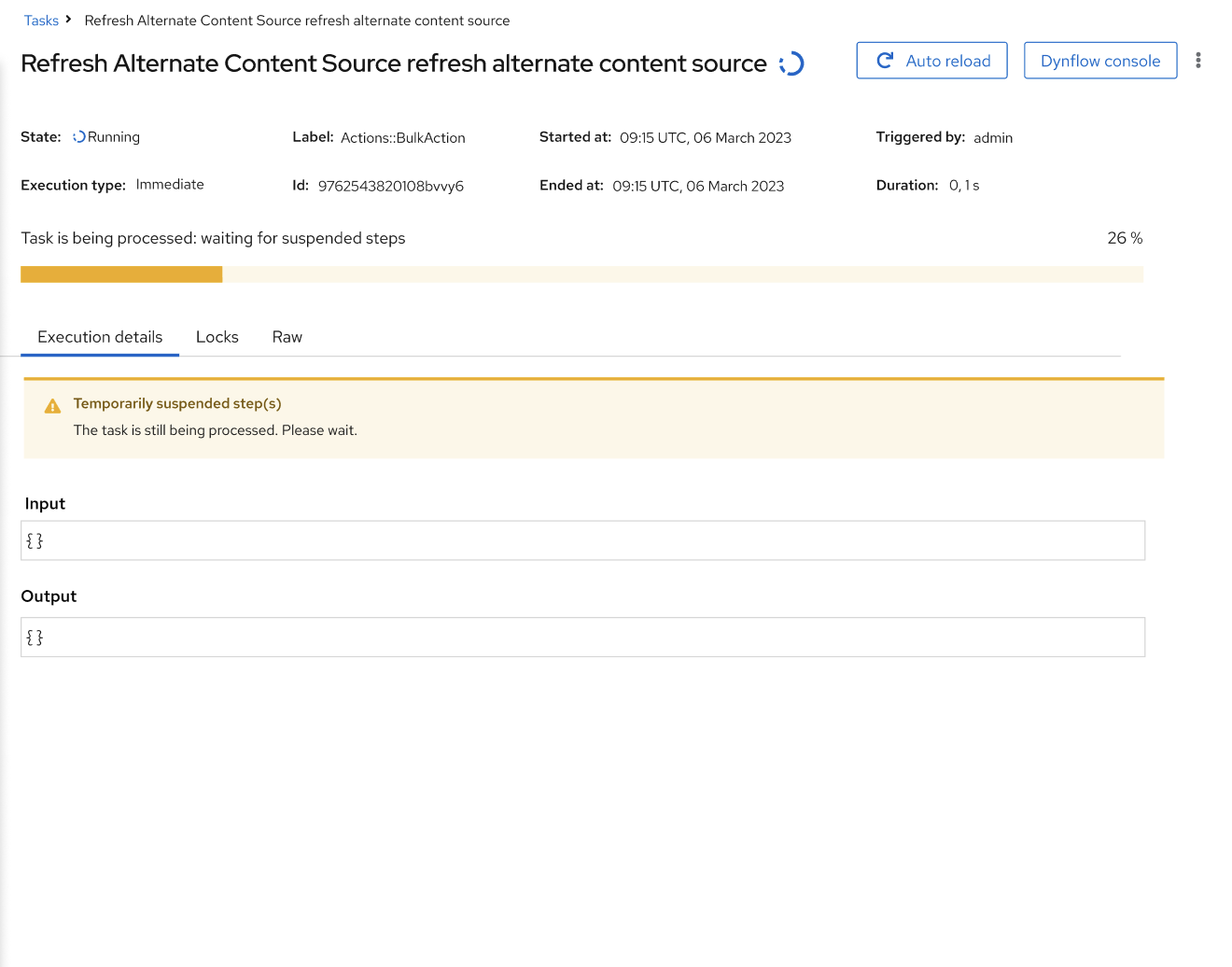This screenshot has height=967, width=1232.
Task: Click the task Id value
Action: [390, 186]
